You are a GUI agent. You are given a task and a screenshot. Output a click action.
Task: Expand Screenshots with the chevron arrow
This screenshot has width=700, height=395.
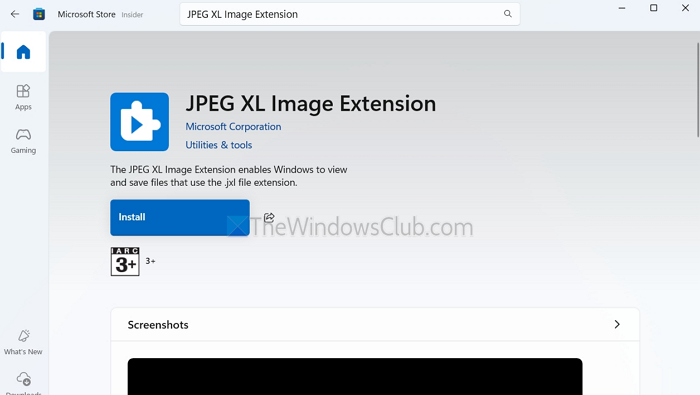pos(617,324)
